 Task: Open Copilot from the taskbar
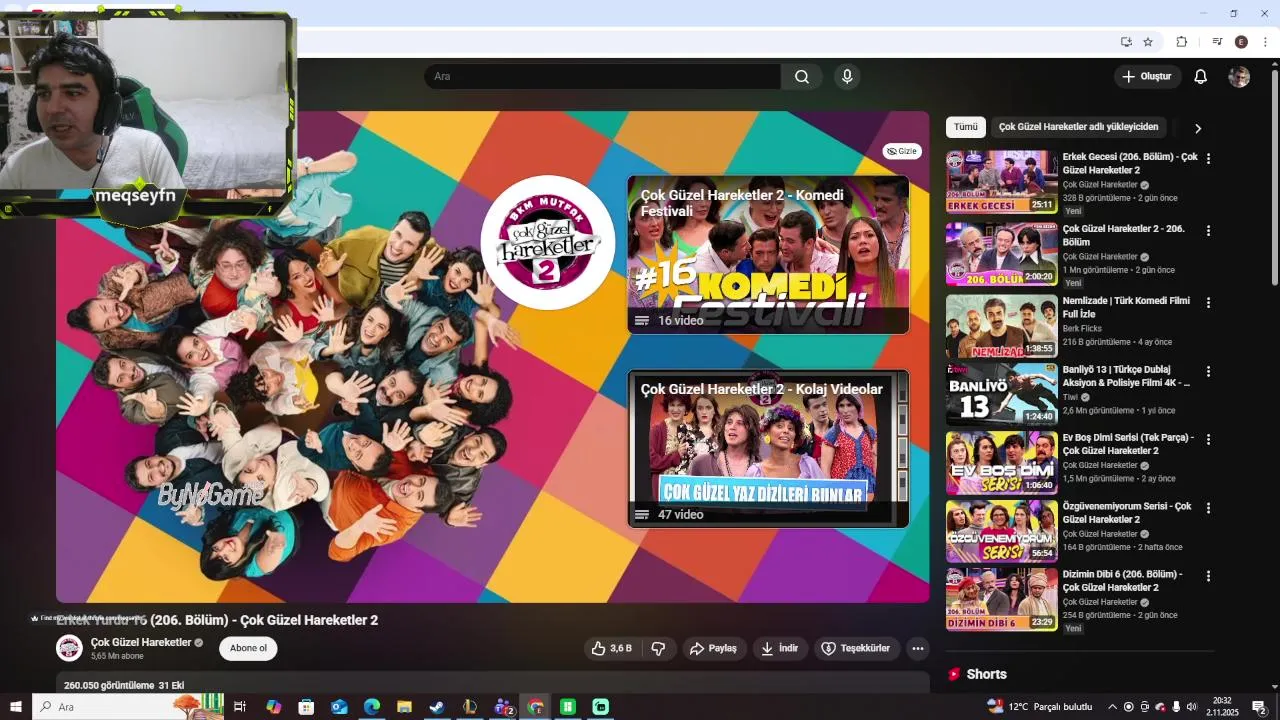coord(273,707)
